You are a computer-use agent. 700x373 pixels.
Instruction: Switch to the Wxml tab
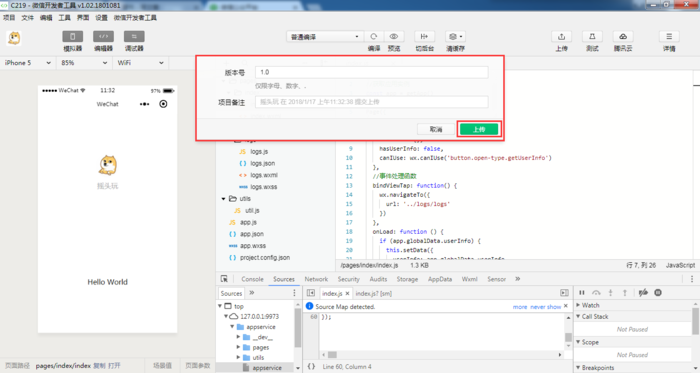(x=469, y=279)
